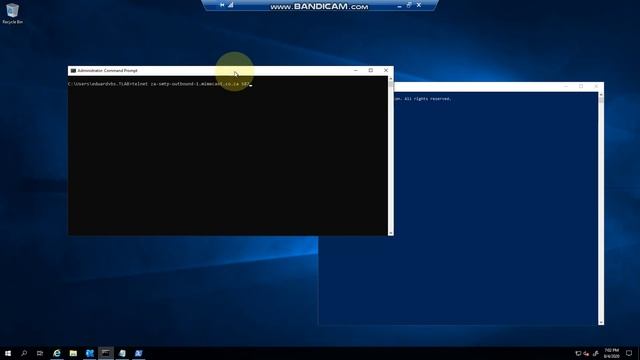Maximize the Administrator Command Prompt window
Image resolution: width=640 pixels, height=360 pixels.
[371, 71]
